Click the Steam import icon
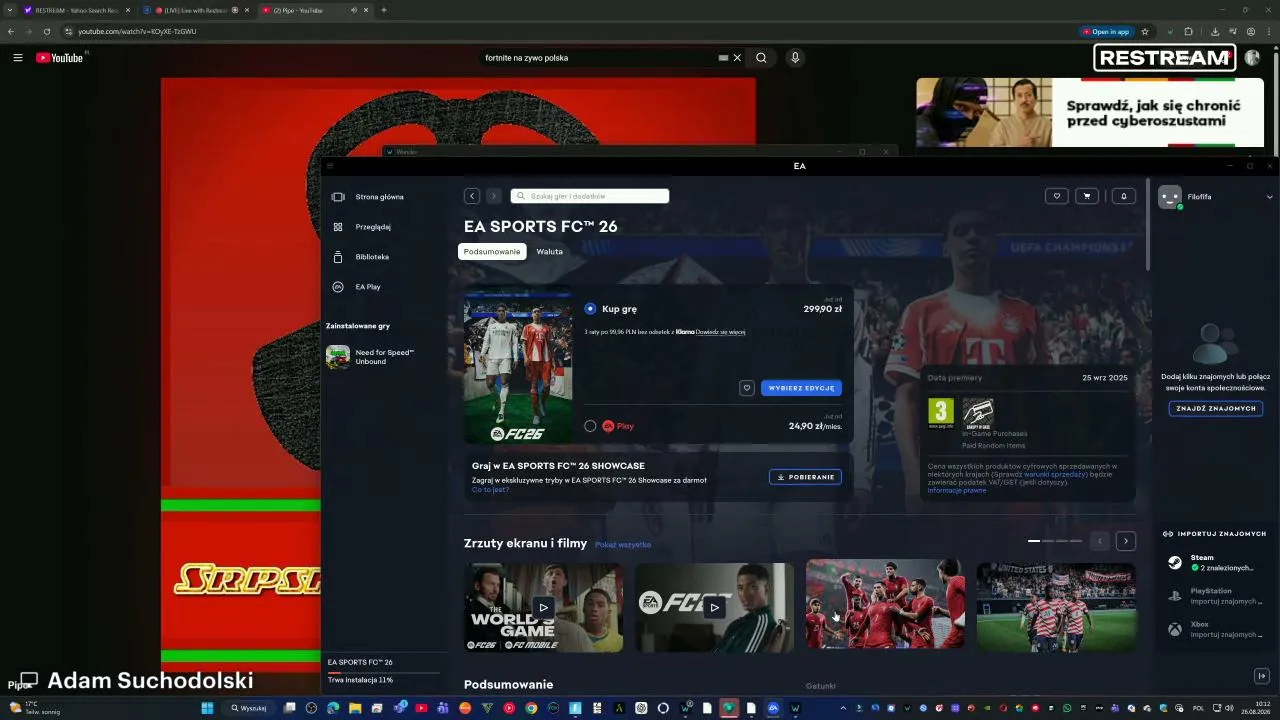Screen dimensions: 1280x720 1175,563
